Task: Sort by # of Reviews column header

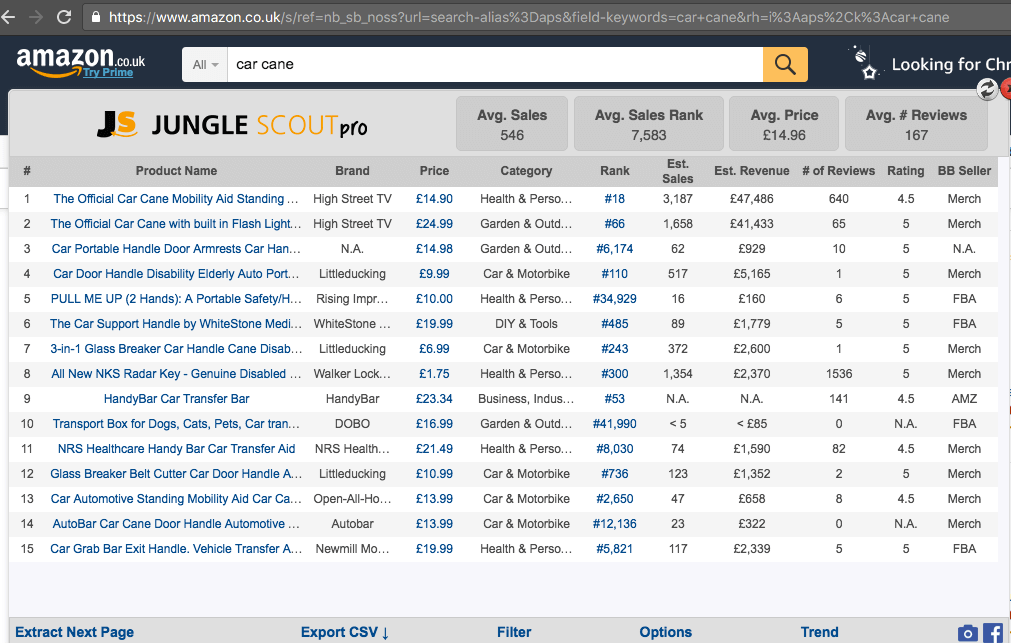Action: [x=838, y=171]
